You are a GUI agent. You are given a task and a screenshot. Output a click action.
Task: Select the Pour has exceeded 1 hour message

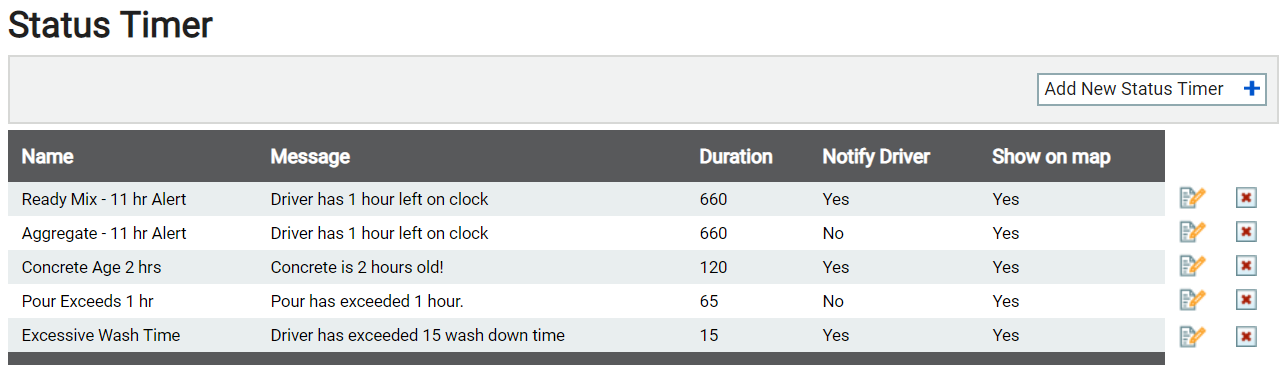[x=367, y=301]
